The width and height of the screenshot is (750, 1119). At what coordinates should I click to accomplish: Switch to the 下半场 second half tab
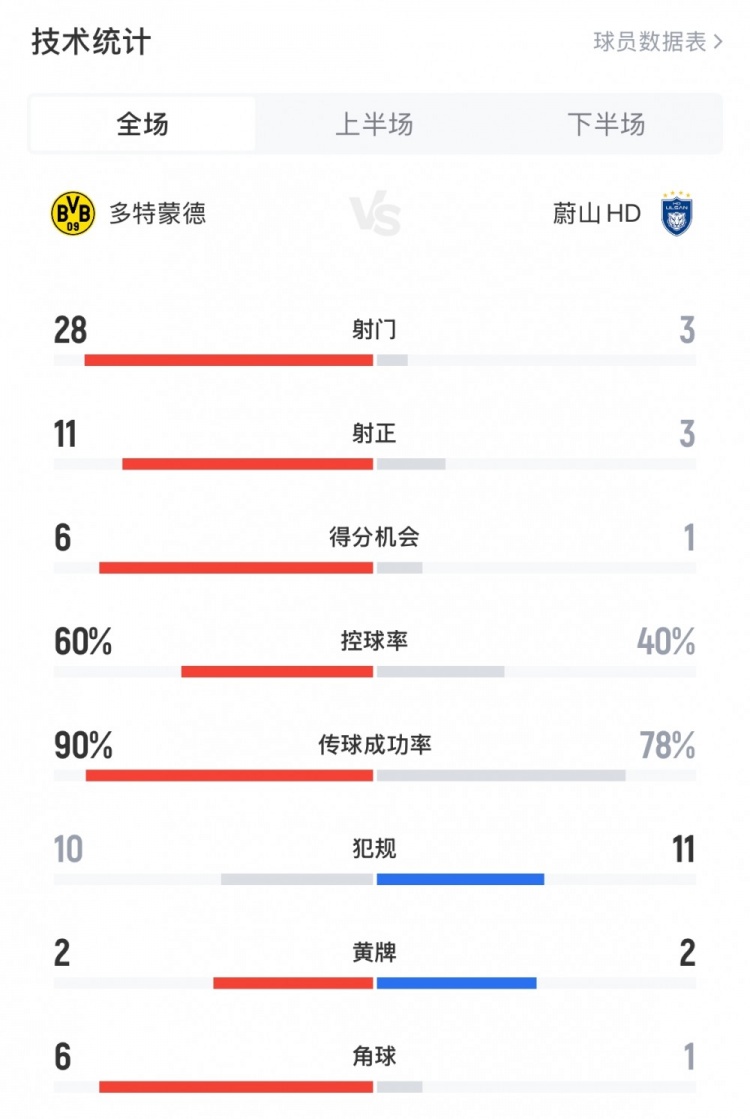[606, 124]
